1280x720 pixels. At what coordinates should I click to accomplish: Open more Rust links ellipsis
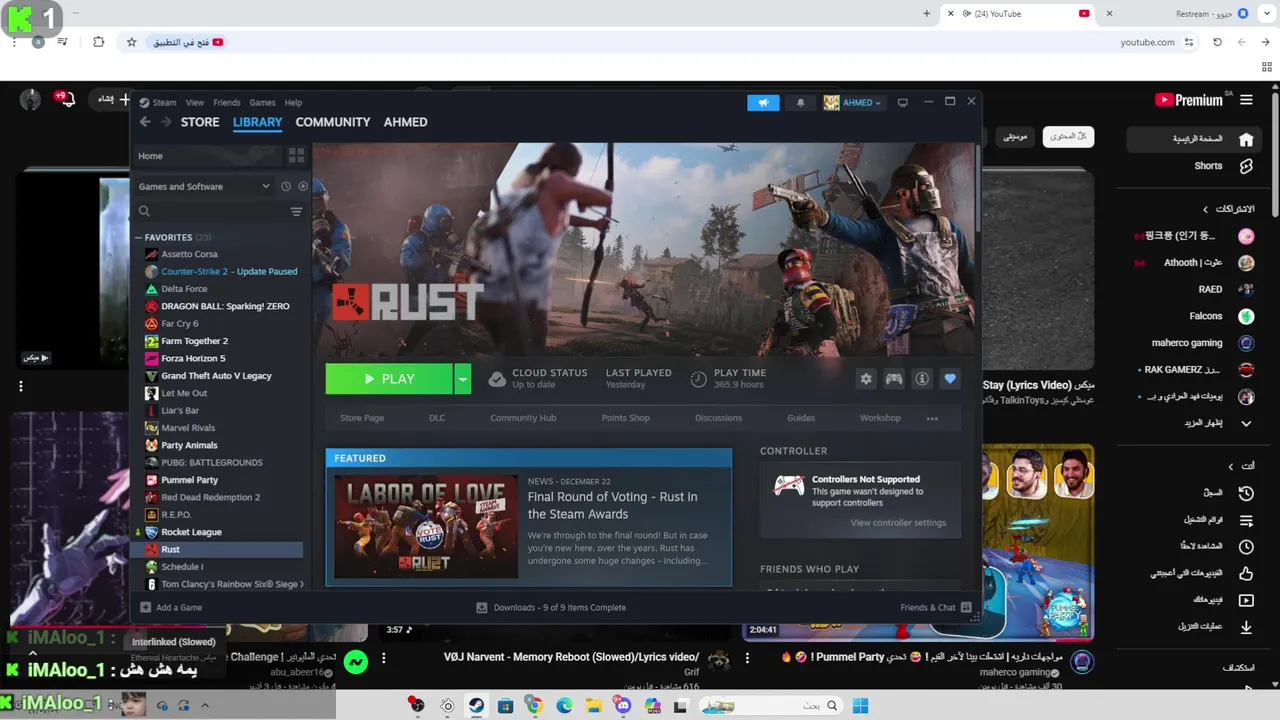click(932, 418)
